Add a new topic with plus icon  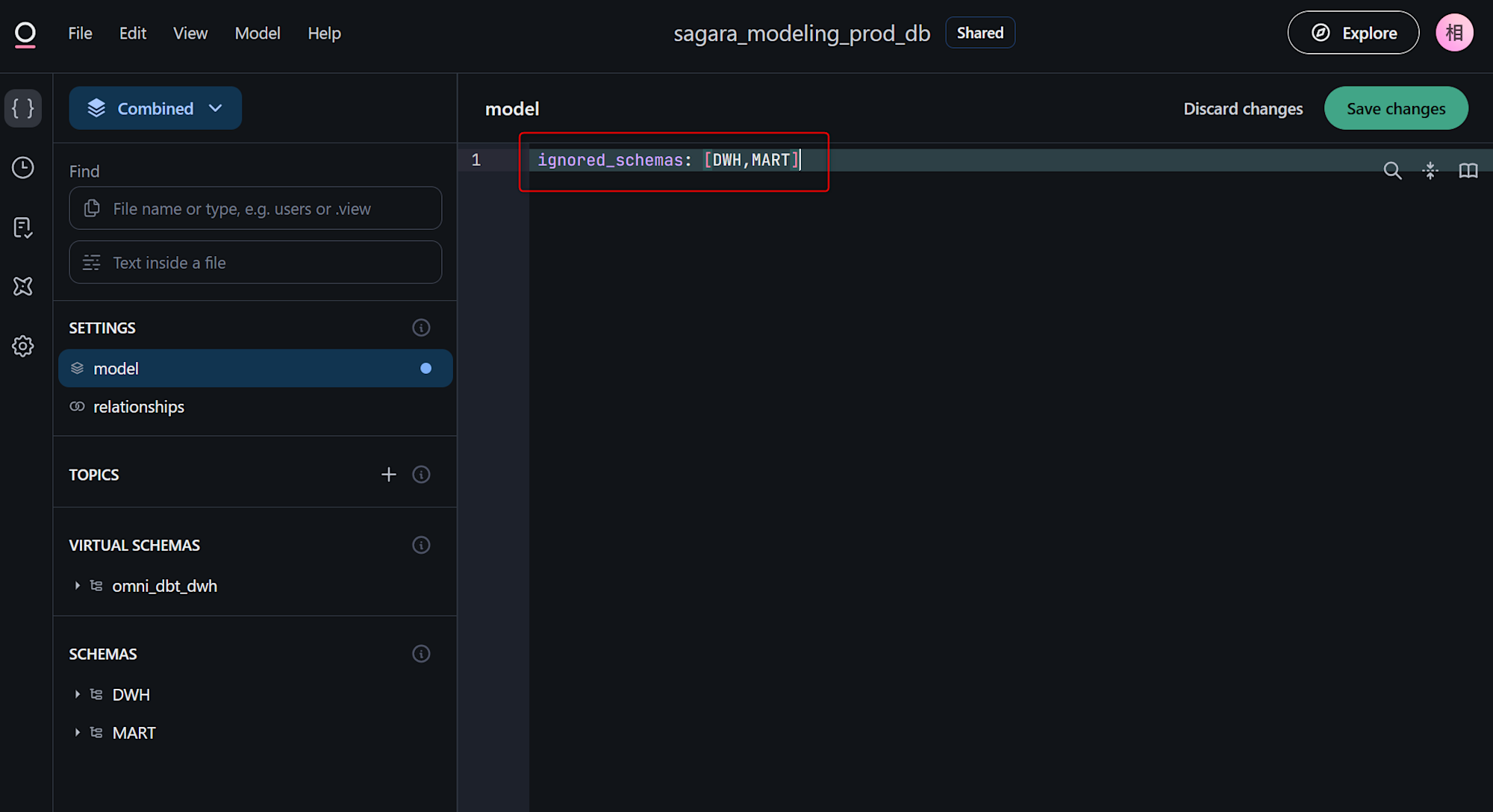[388, 475]
